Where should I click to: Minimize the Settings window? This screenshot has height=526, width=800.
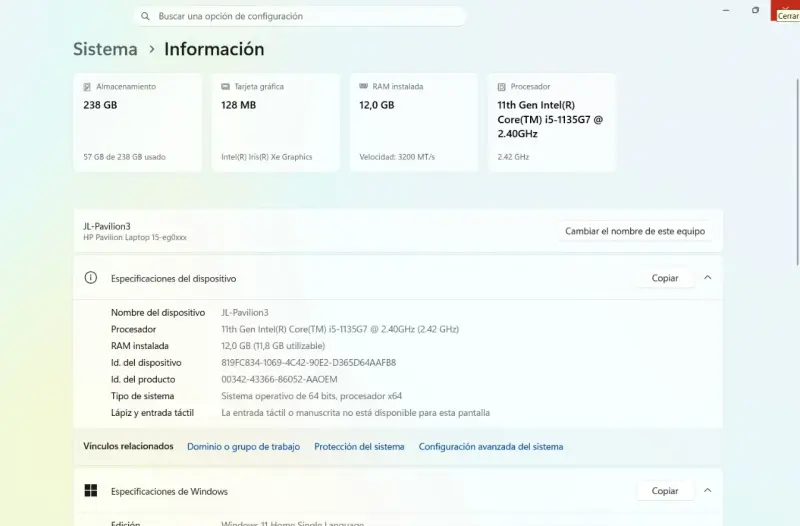[x=726, y=10]
